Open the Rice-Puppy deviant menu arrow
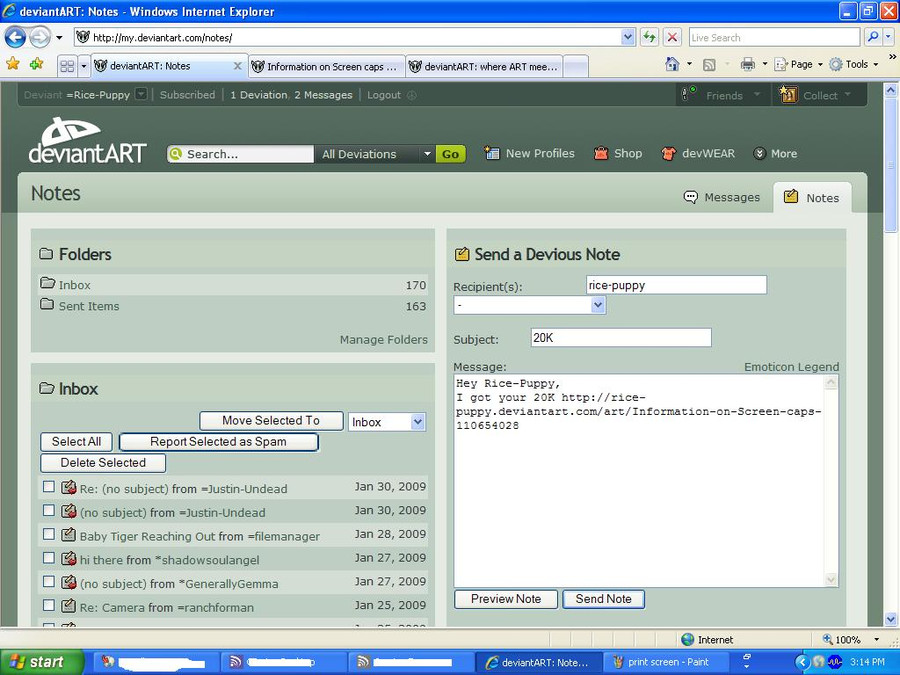The width and height of the screenshot is (900, 675). point(141,94)
